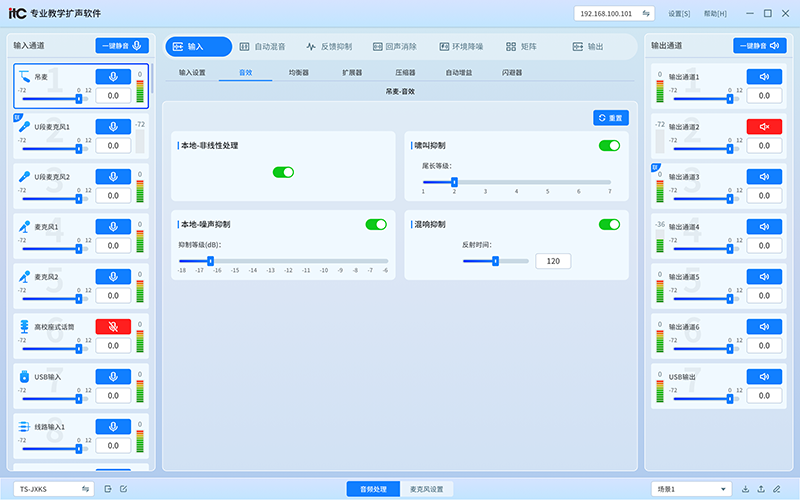Mute the 麦克风2 input channel
Screen dimensions: 800x500
pos(113,277)
